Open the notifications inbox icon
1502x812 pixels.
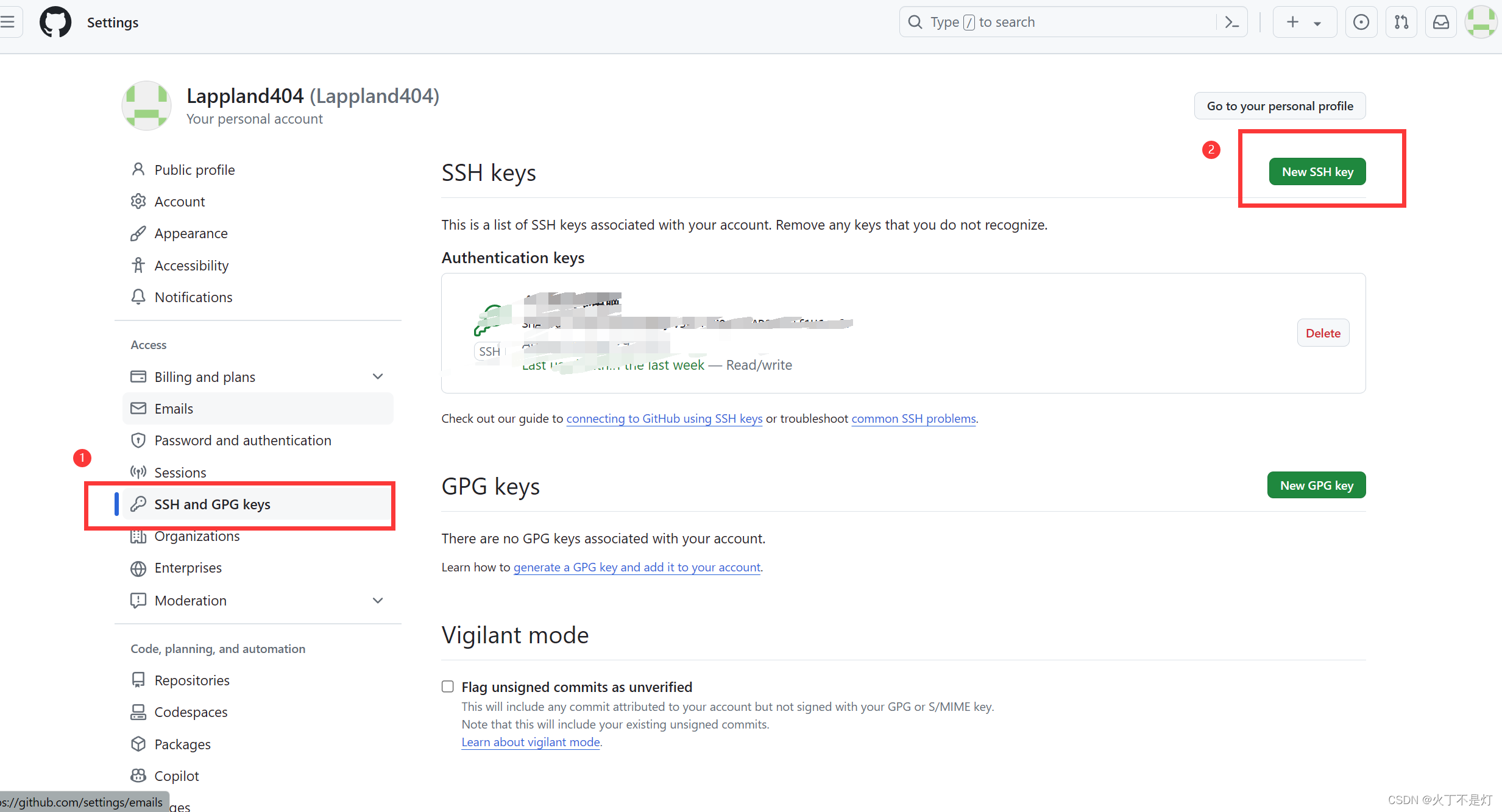pyautogui.click(x=1440, y=21)
